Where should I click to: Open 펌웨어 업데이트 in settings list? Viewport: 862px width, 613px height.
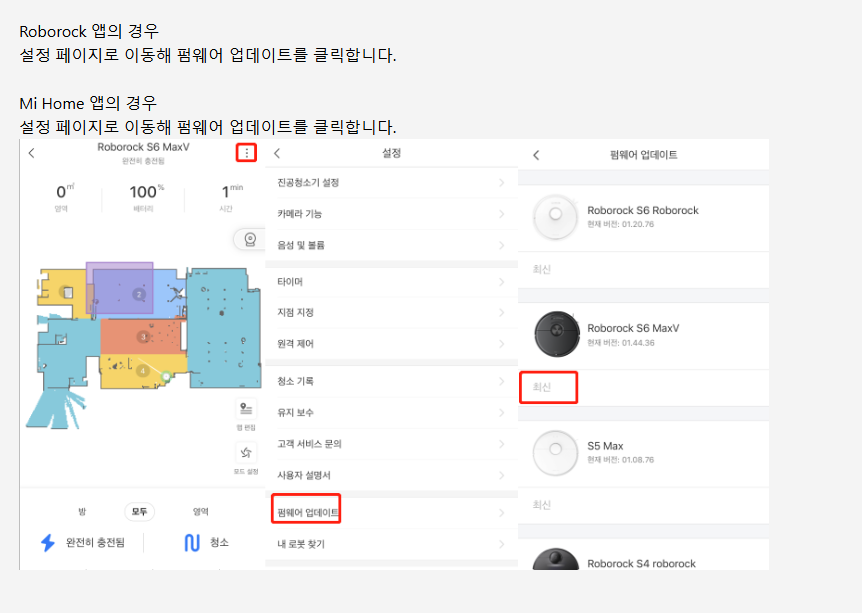click(x=391, y=513)
